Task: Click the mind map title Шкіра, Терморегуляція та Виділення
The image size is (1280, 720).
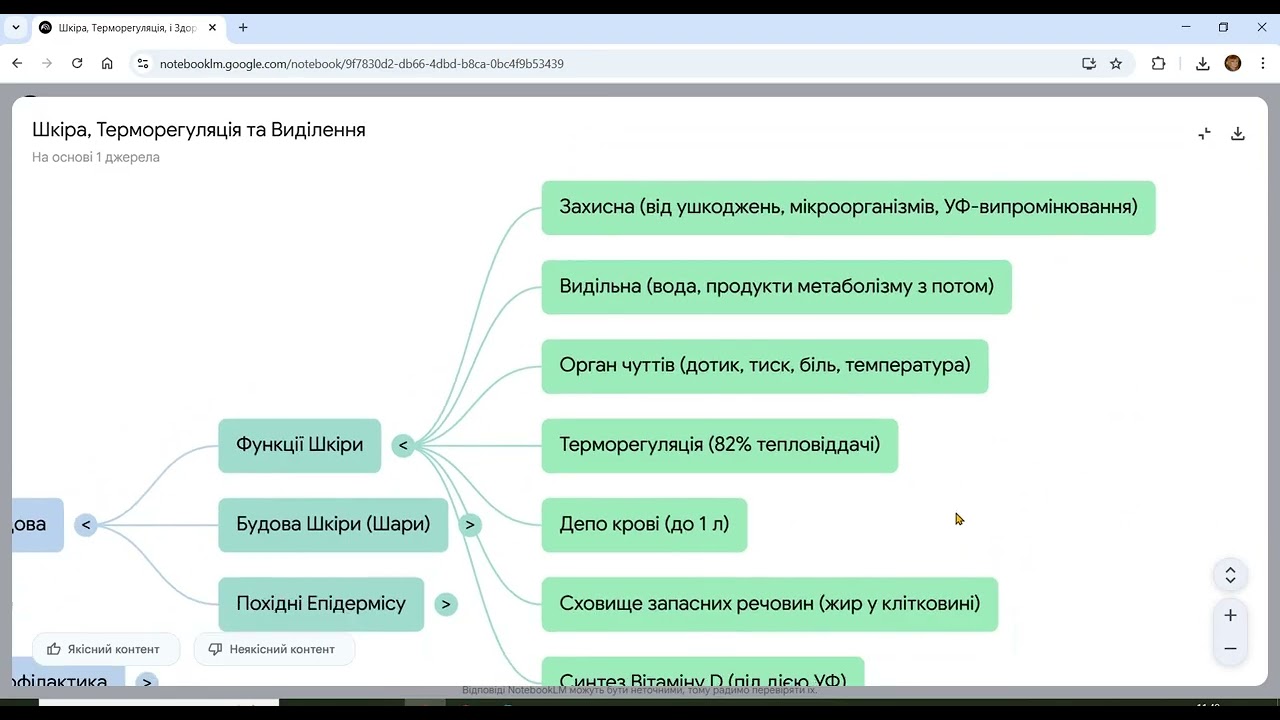Action: tap(198, 130)
